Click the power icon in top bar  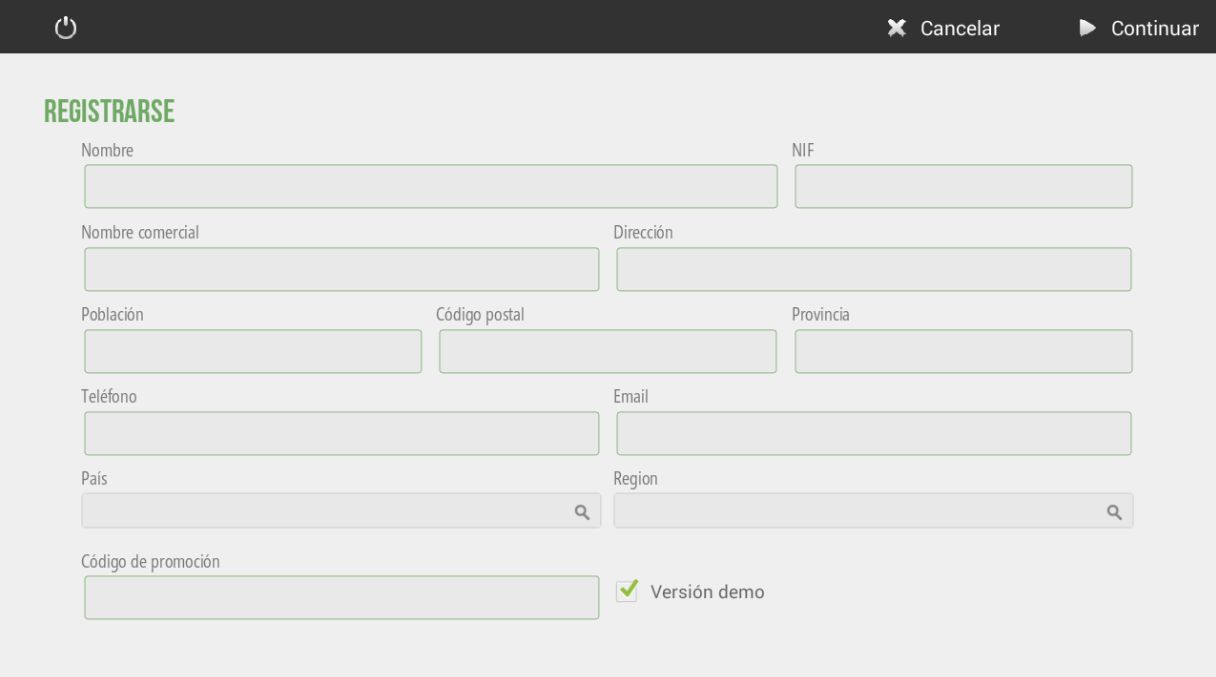tap(65, 28)
